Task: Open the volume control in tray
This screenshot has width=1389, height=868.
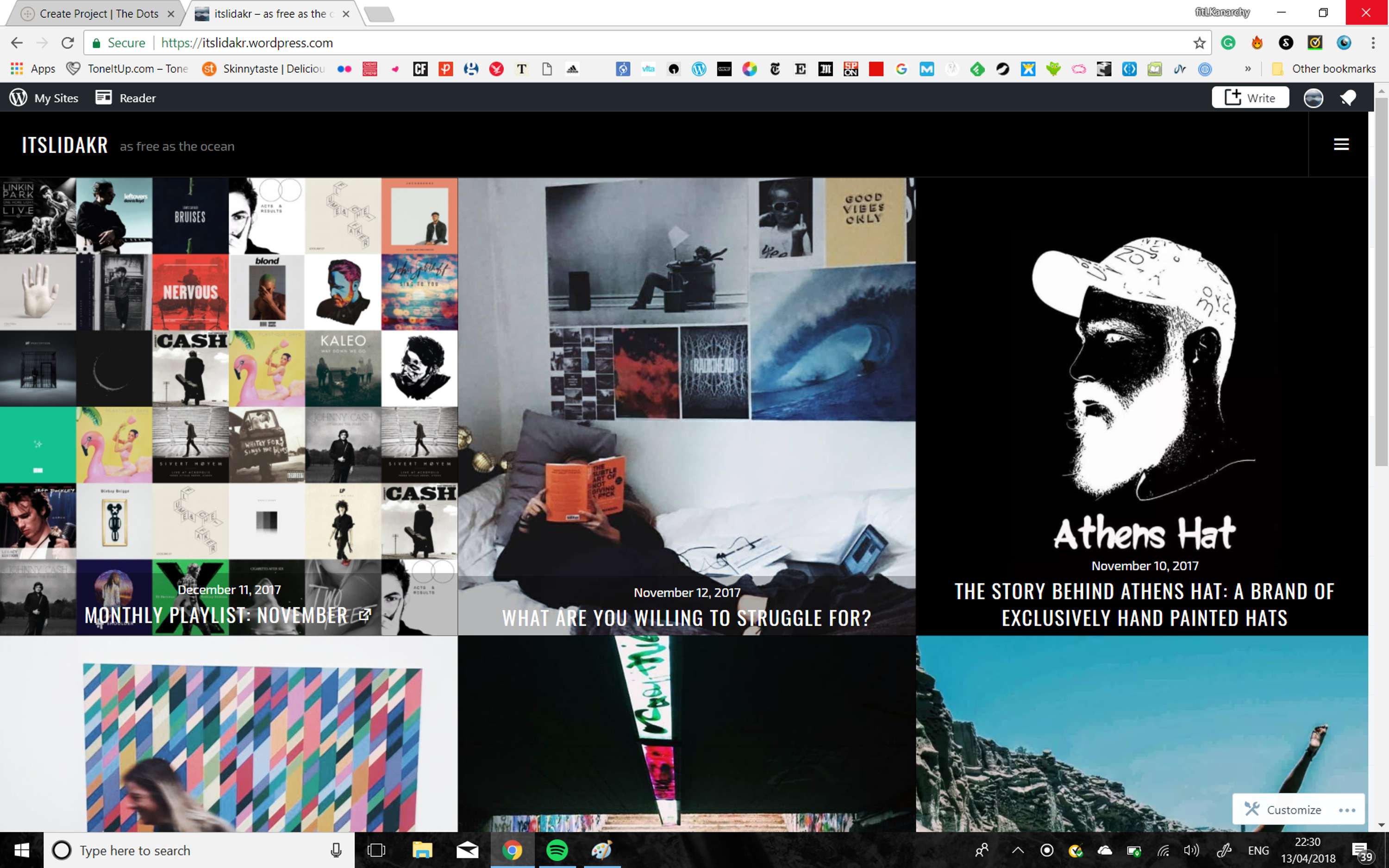Action: point(1192,850)
